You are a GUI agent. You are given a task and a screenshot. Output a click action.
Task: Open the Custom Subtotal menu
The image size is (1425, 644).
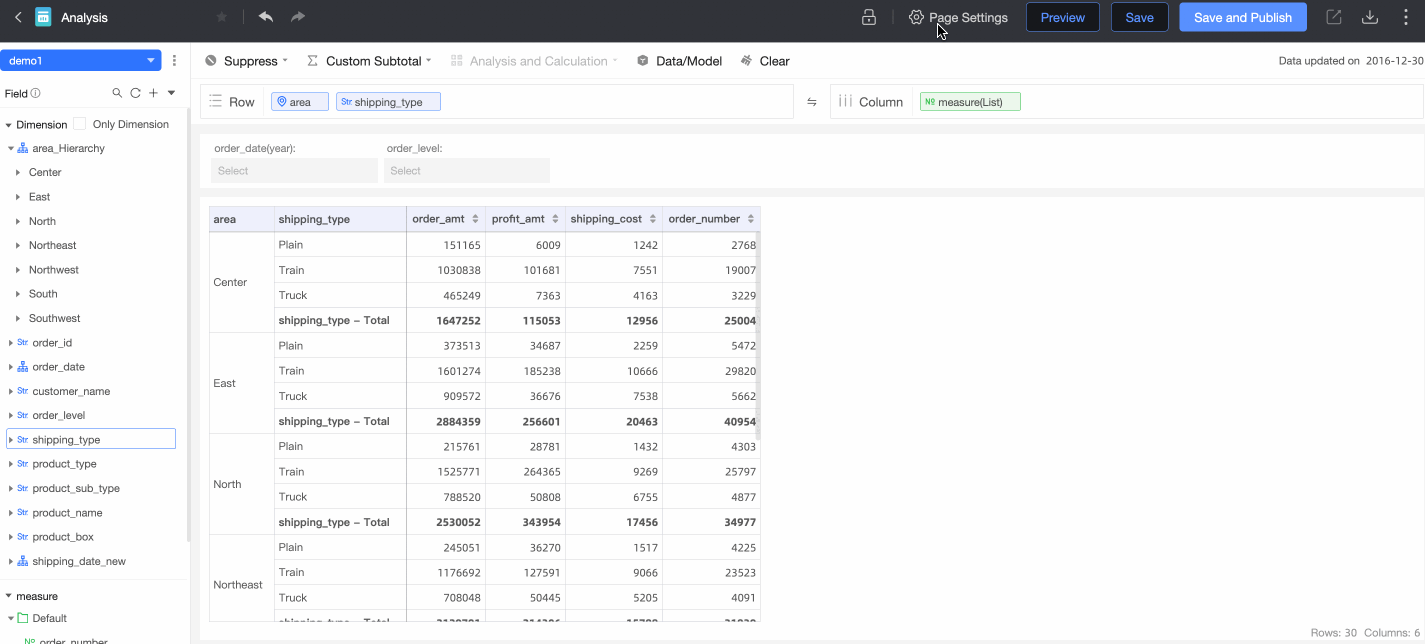(x=369, y=61)
